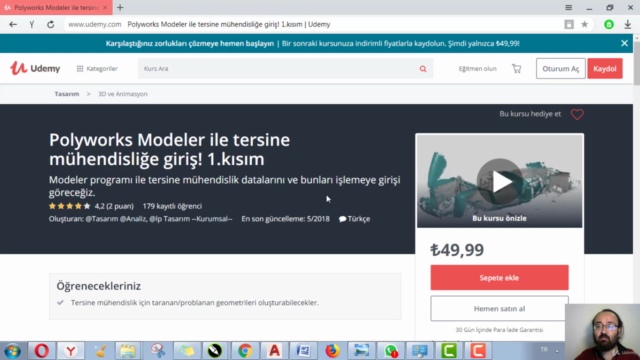Click the red search magnifier icon
The height and width of the screenshot is (360, 640).
[x=423, y=69]
